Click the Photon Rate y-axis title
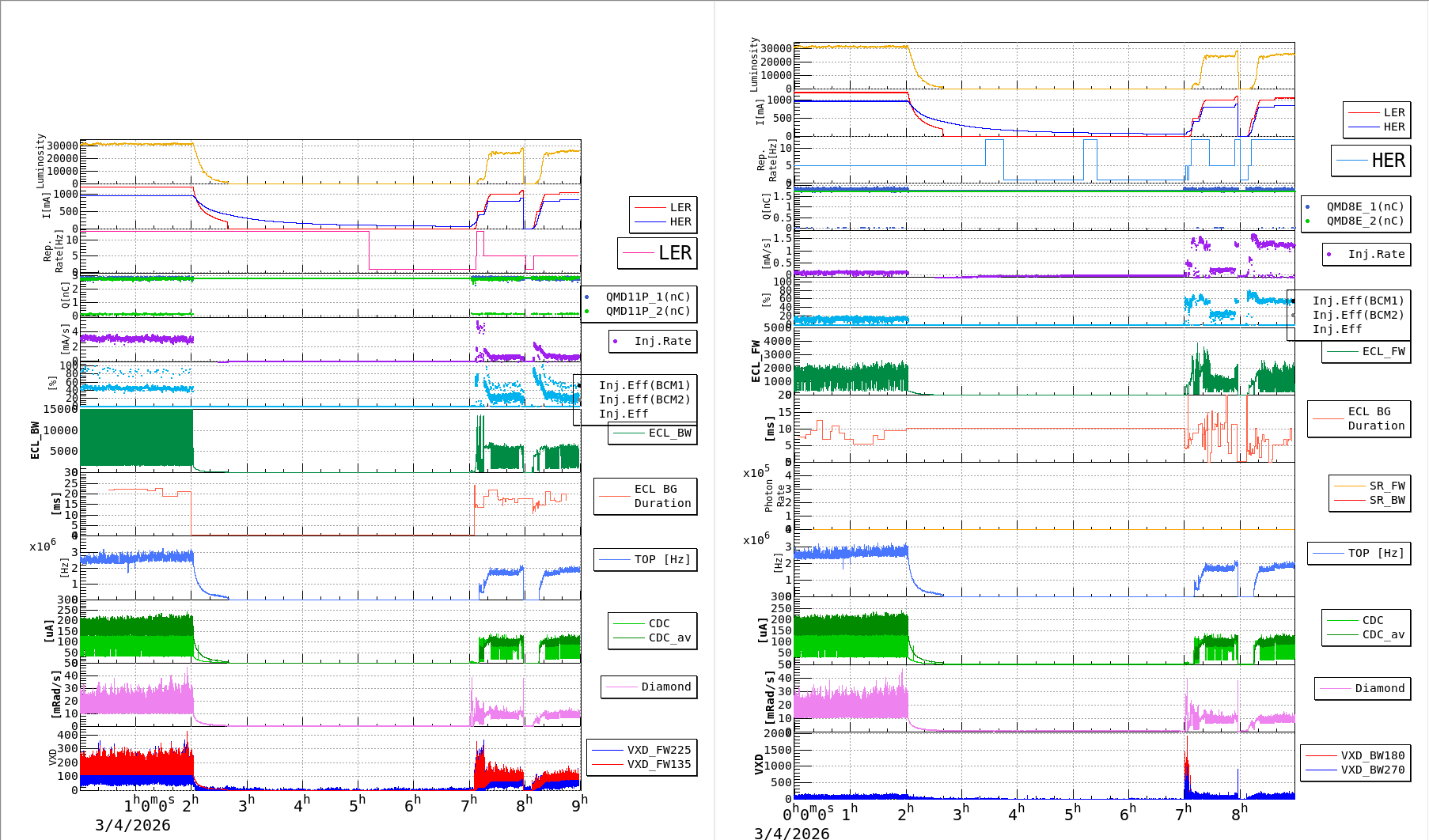 click(775, 496)
